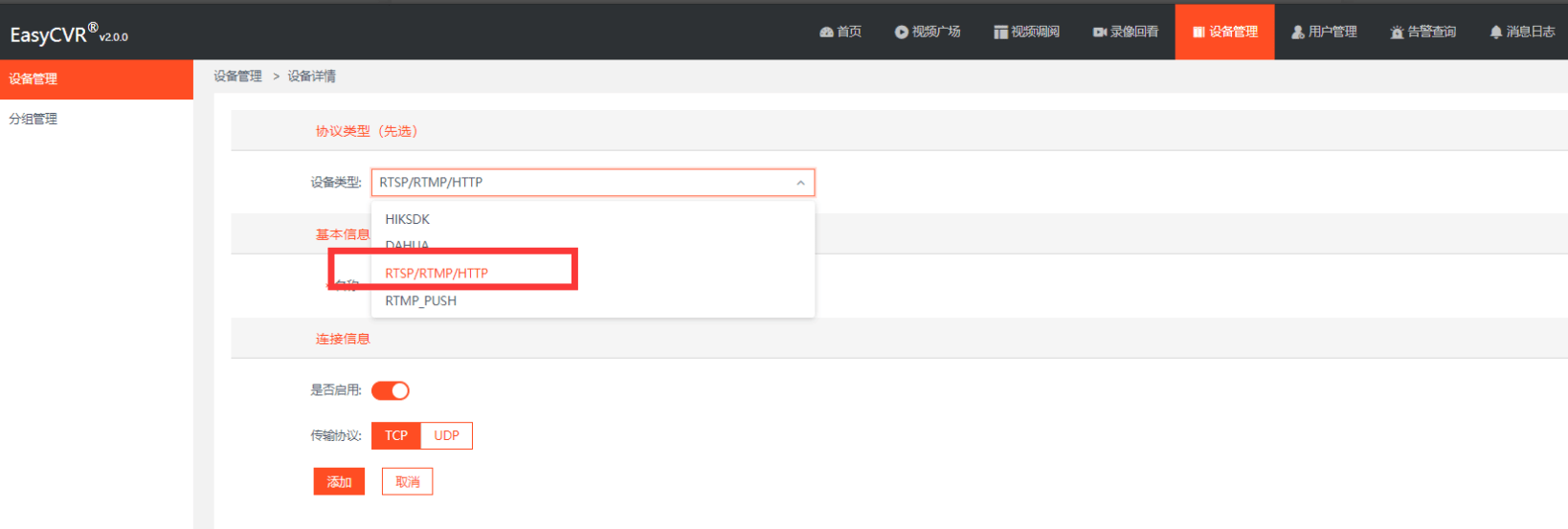
Task: Click the 添加 button
Action: point(339,481)
